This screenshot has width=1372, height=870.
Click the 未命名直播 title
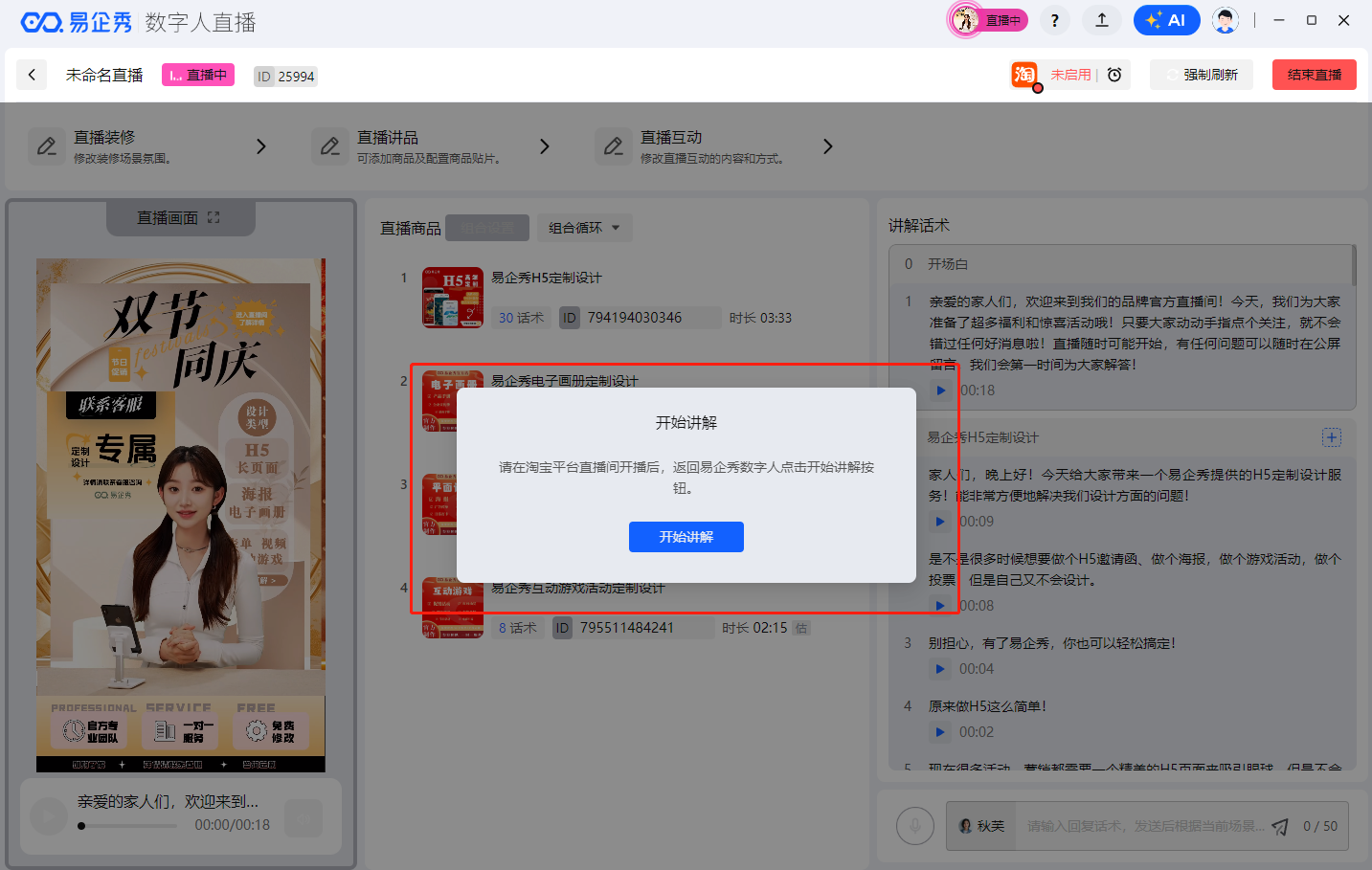coord(104,75)
